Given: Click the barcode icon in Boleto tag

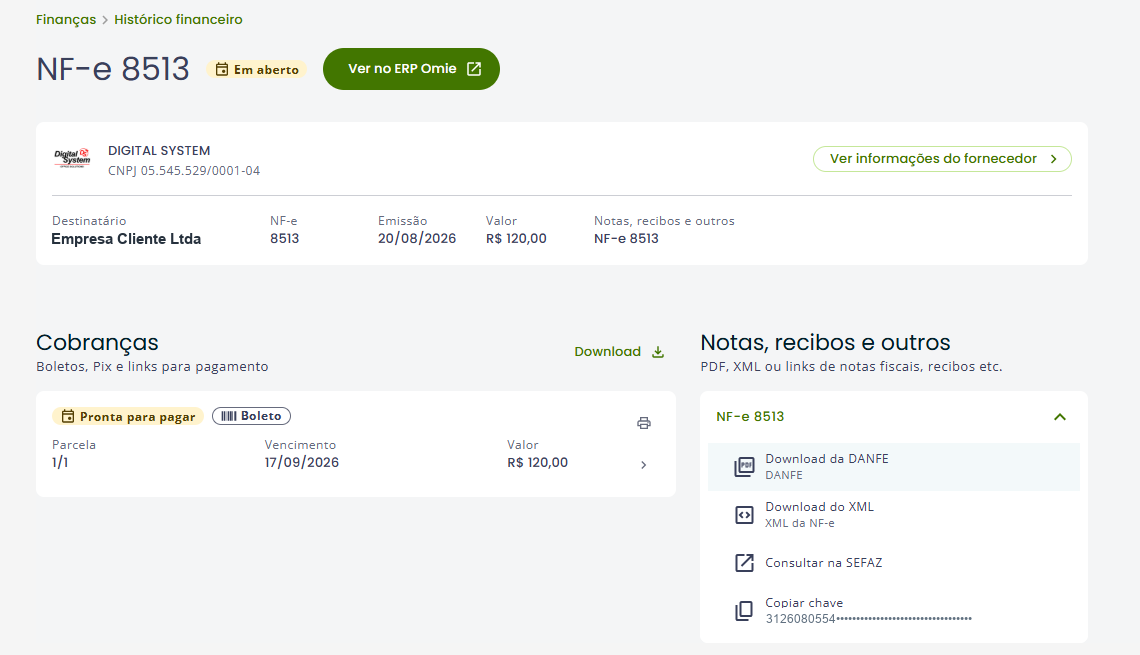Looking at the screenshot, I should 229,416.
